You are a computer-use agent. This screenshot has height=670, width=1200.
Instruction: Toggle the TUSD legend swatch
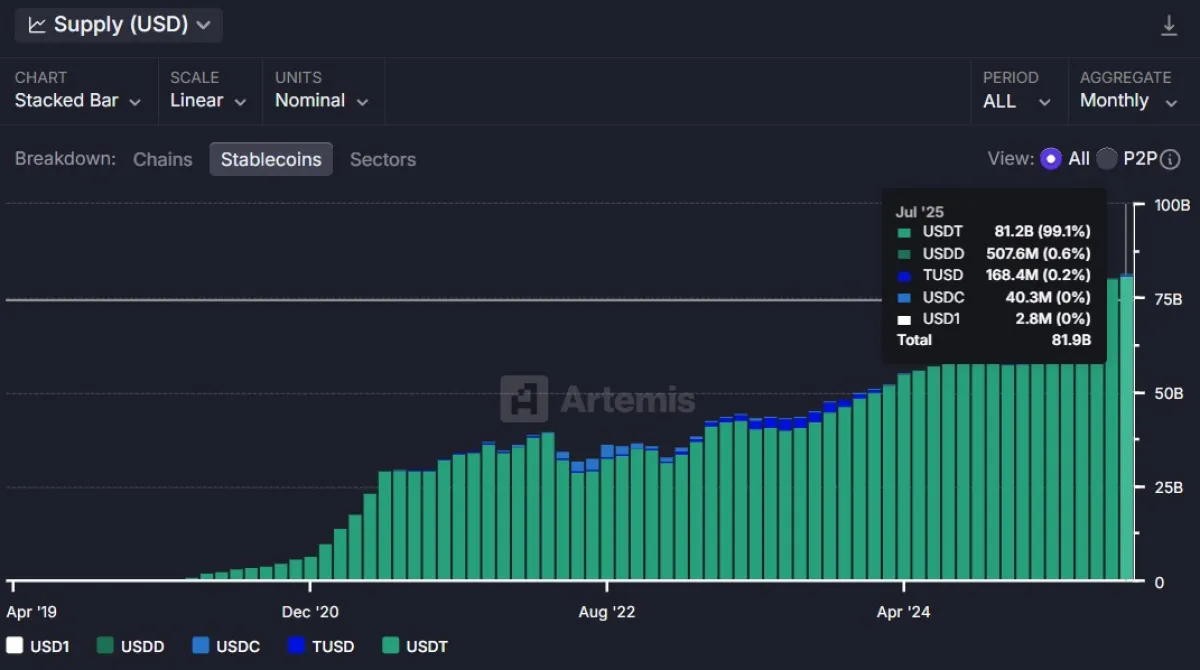pyautogui.click(x=296, y=646)
